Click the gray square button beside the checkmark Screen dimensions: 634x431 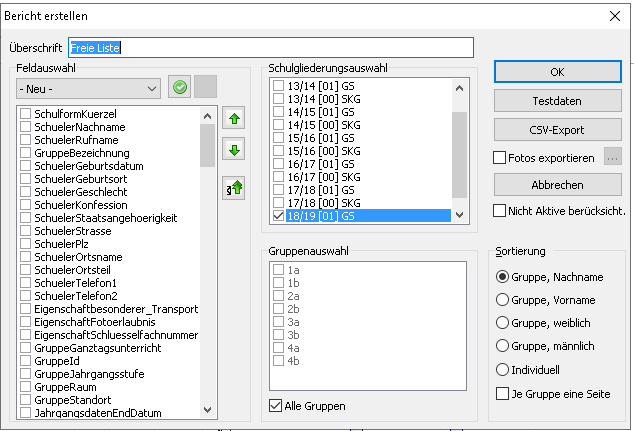205,88
